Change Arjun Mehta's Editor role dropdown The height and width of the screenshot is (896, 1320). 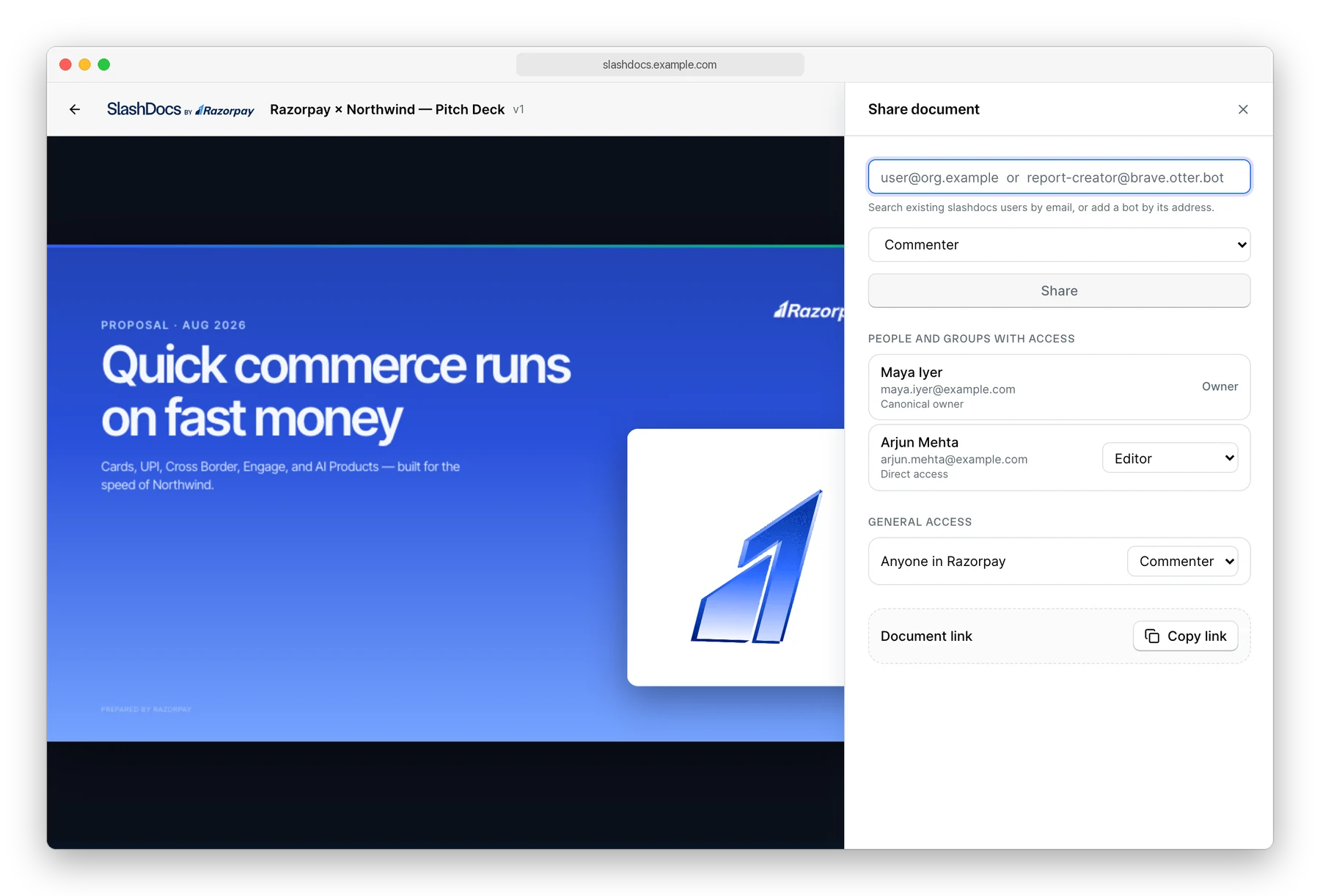1170,458
